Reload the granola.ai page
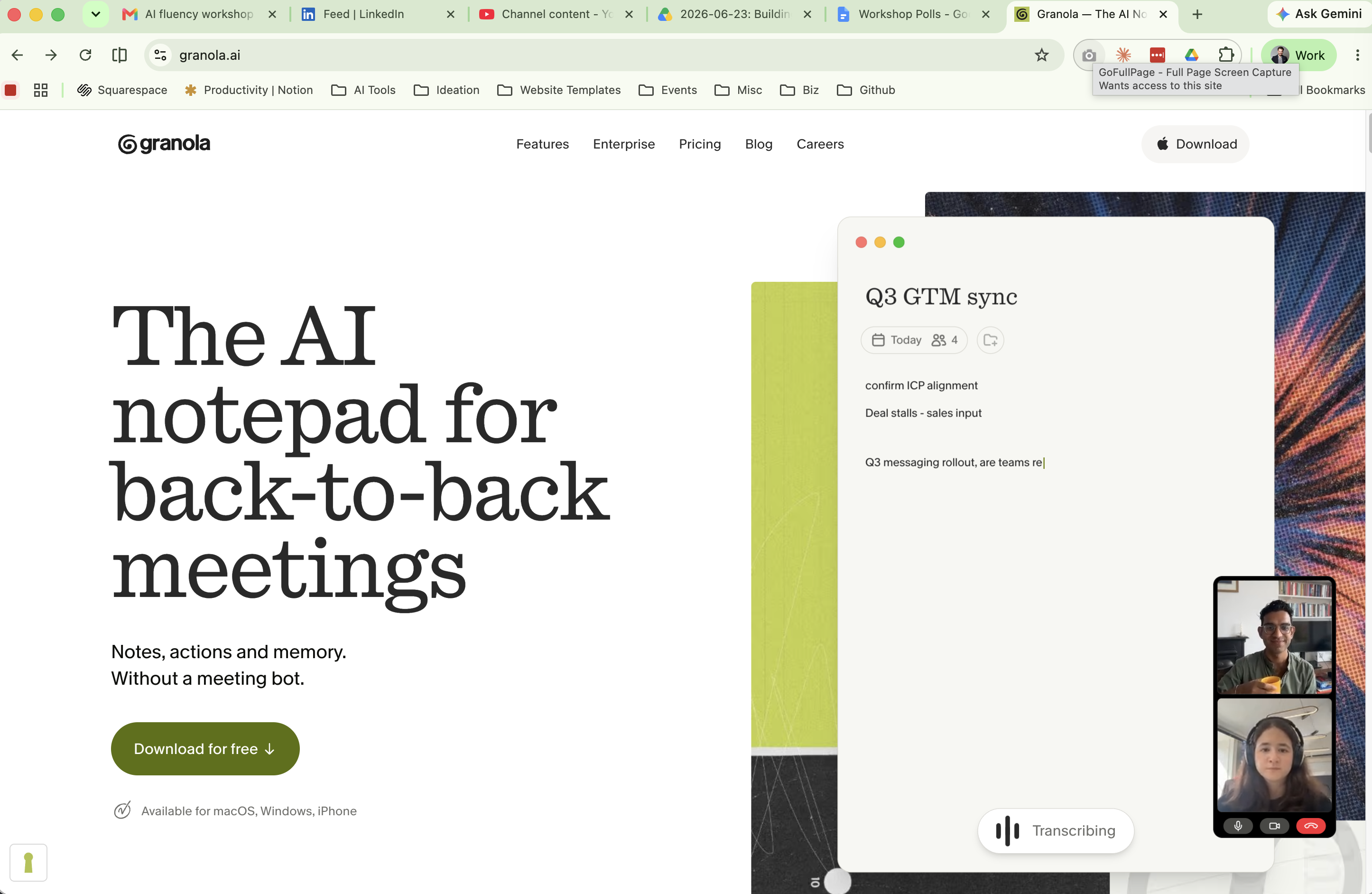Screen dimensions: 1372x894 point(85,56)
